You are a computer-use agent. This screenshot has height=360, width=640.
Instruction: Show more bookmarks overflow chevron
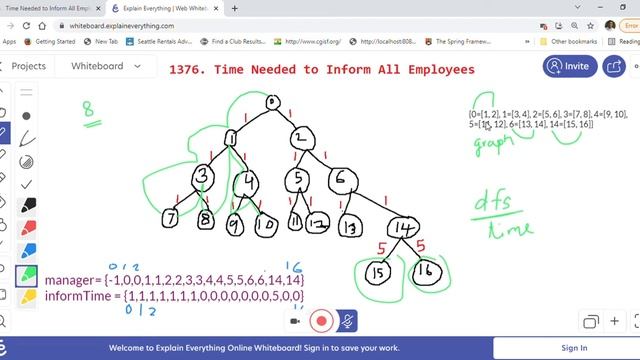coord(527,42)
